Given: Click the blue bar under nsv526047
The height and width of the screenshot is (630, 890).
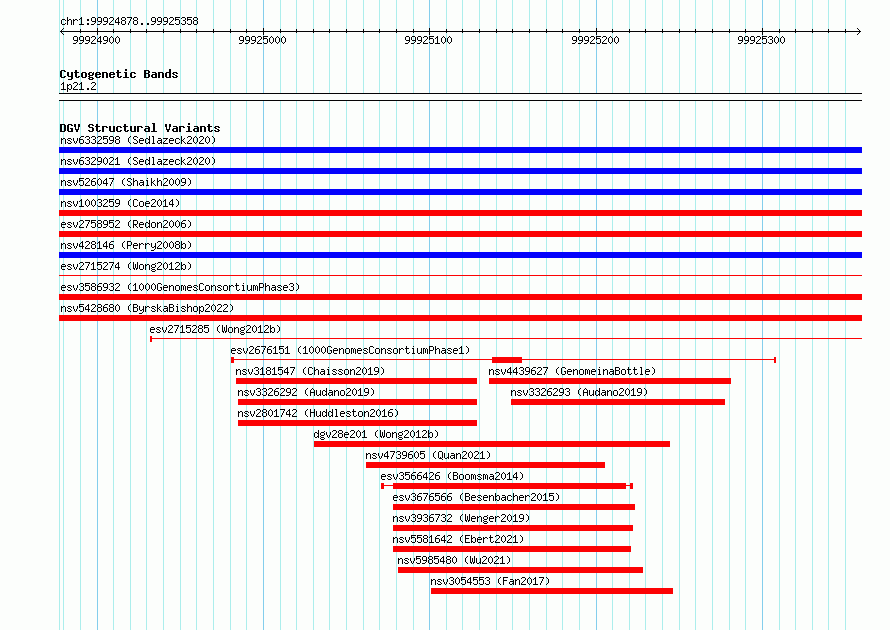Looking at the screenshot, I should click(x=460, y=192).
